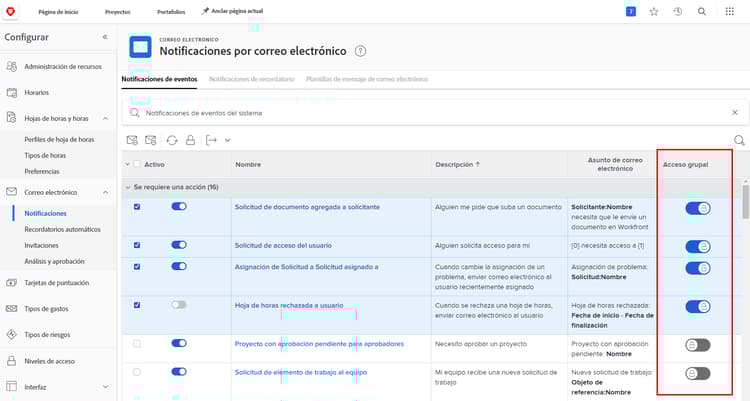
Task: Click the lock icon in list toolbar
Action: point(190,141)
